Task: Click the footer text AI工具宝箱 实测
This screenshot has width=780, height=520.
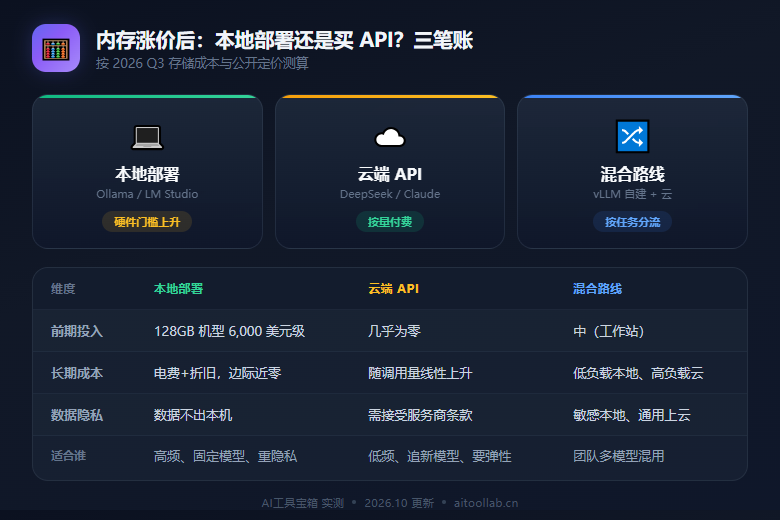Action: (303, 503)
